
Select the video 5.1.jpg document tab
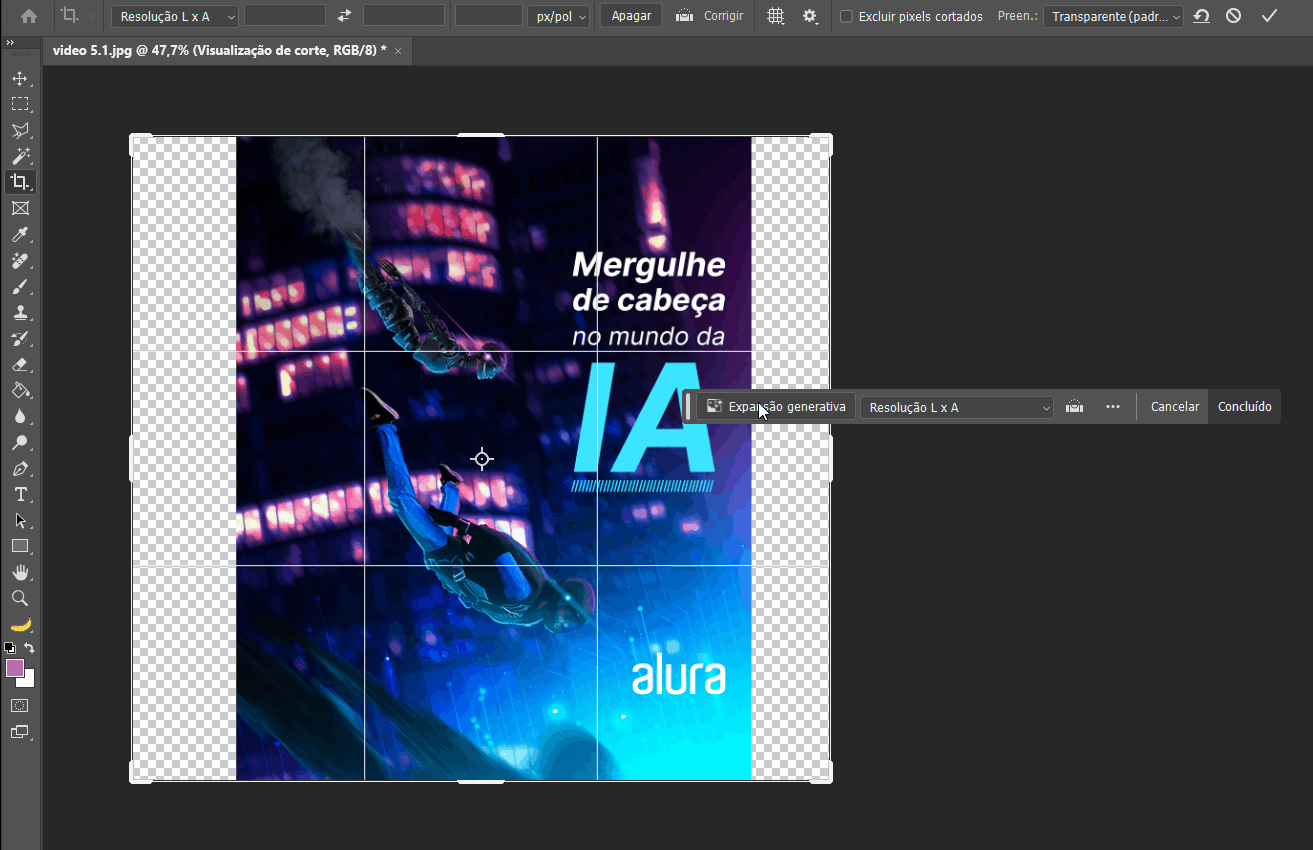point(219,50)
